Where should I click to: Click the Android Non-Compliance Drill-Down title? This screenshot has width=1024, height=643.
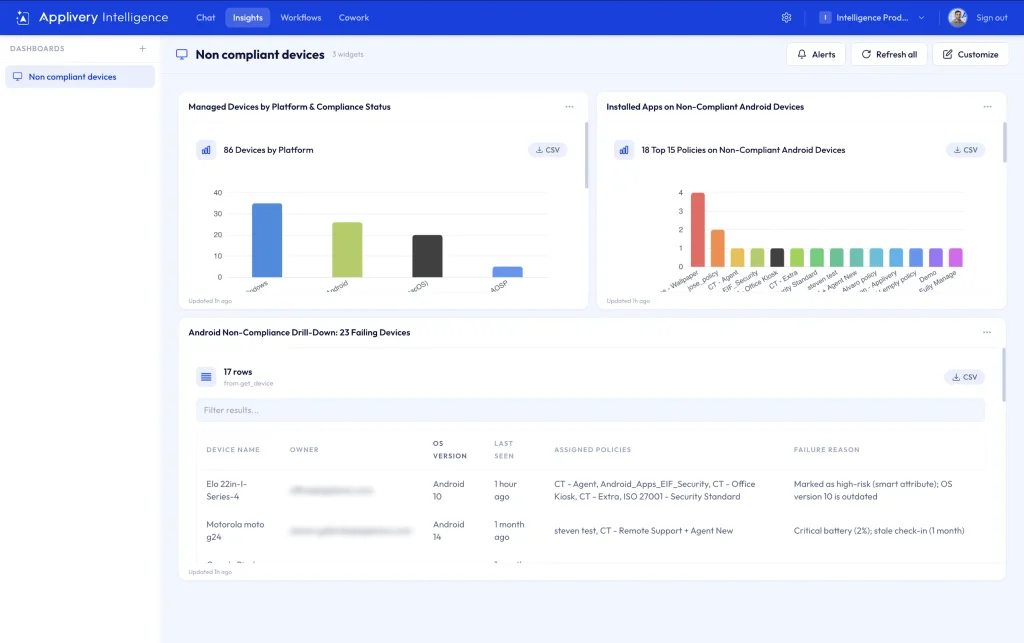299,332
